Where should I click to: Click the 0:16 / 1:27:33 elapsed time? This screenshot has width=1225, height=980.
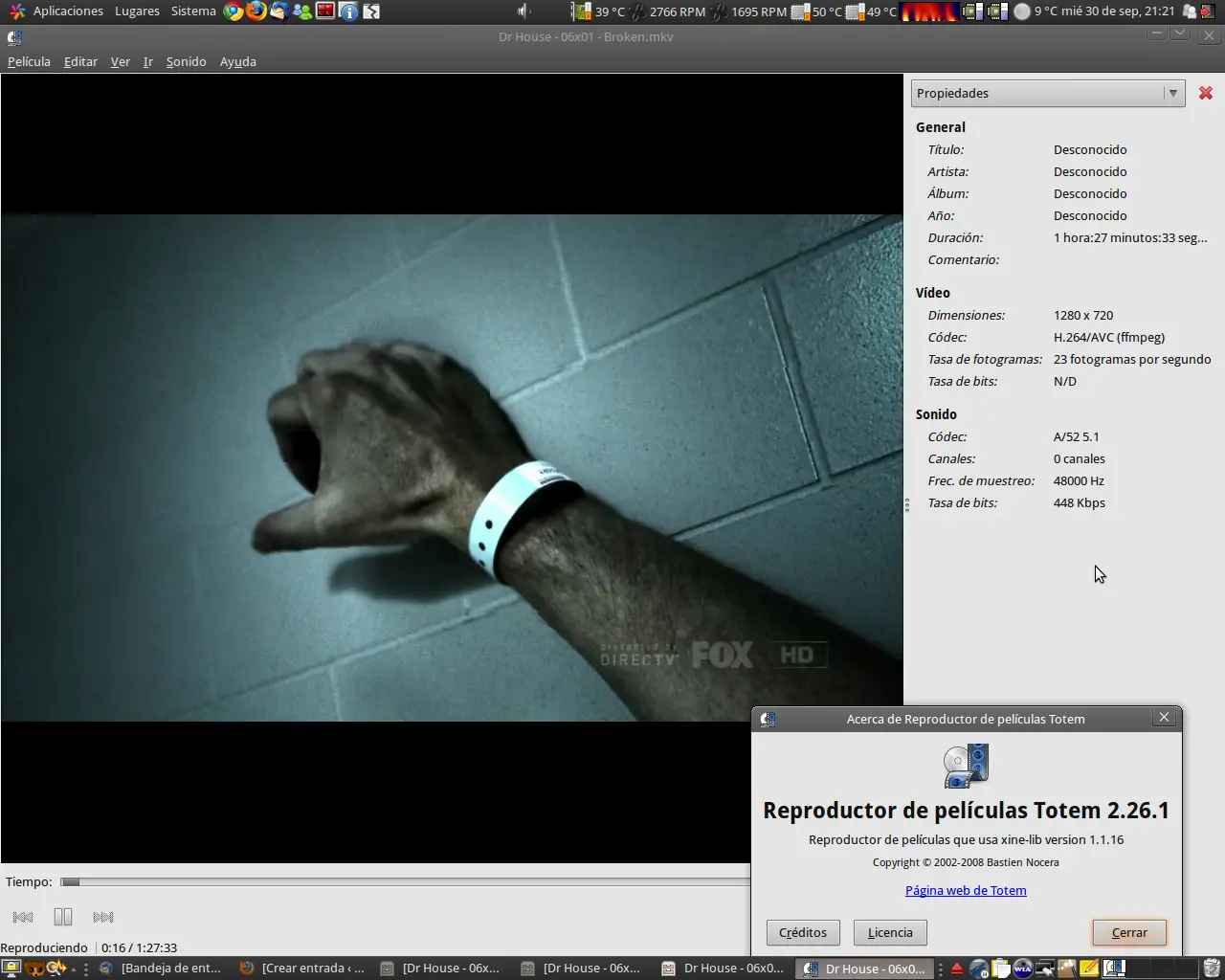coord(139,947)
